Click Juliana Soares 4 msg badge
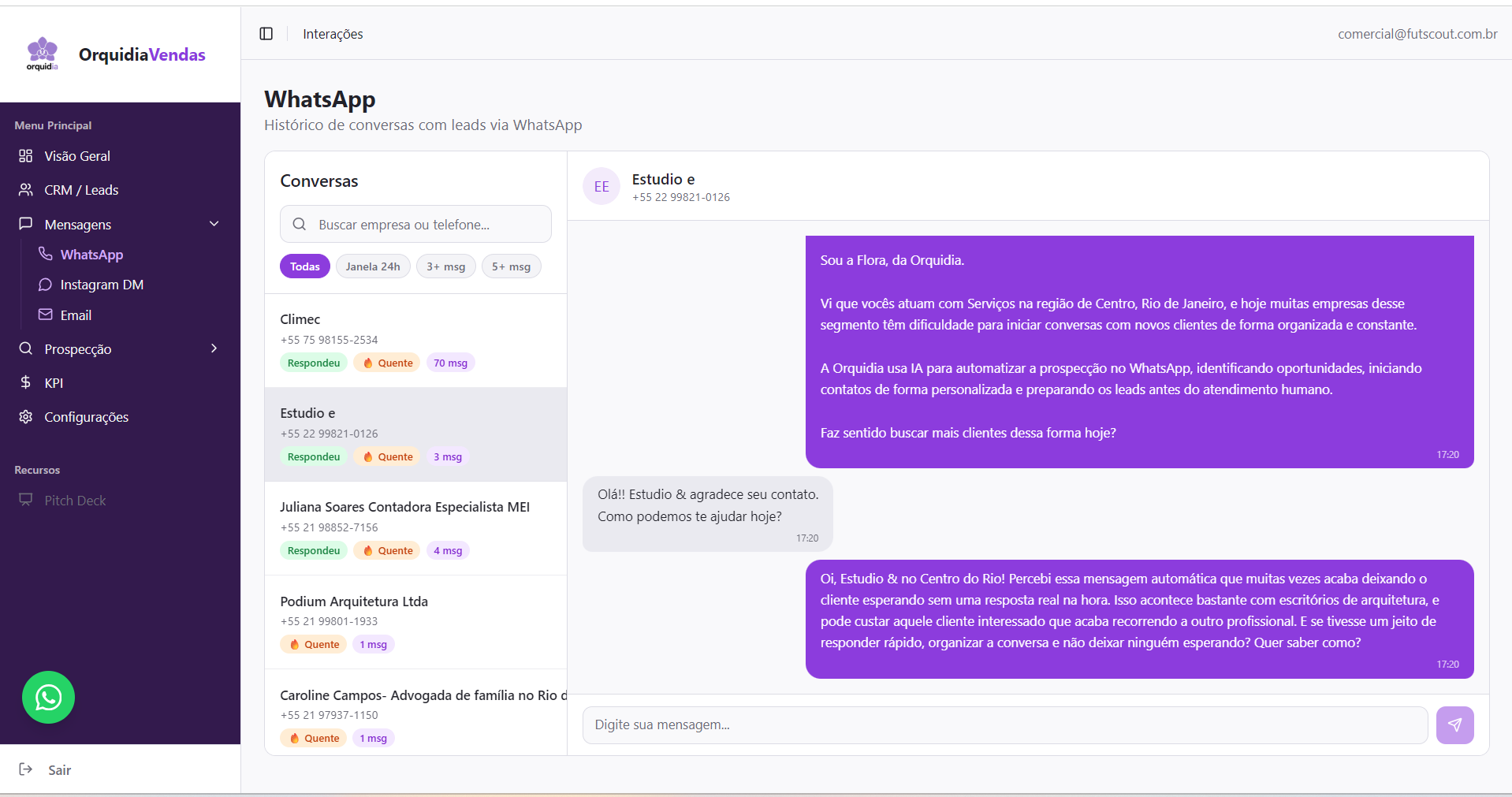Image resolution: width=1512 pixels, height=797 pixels. (x=448, y=550)
